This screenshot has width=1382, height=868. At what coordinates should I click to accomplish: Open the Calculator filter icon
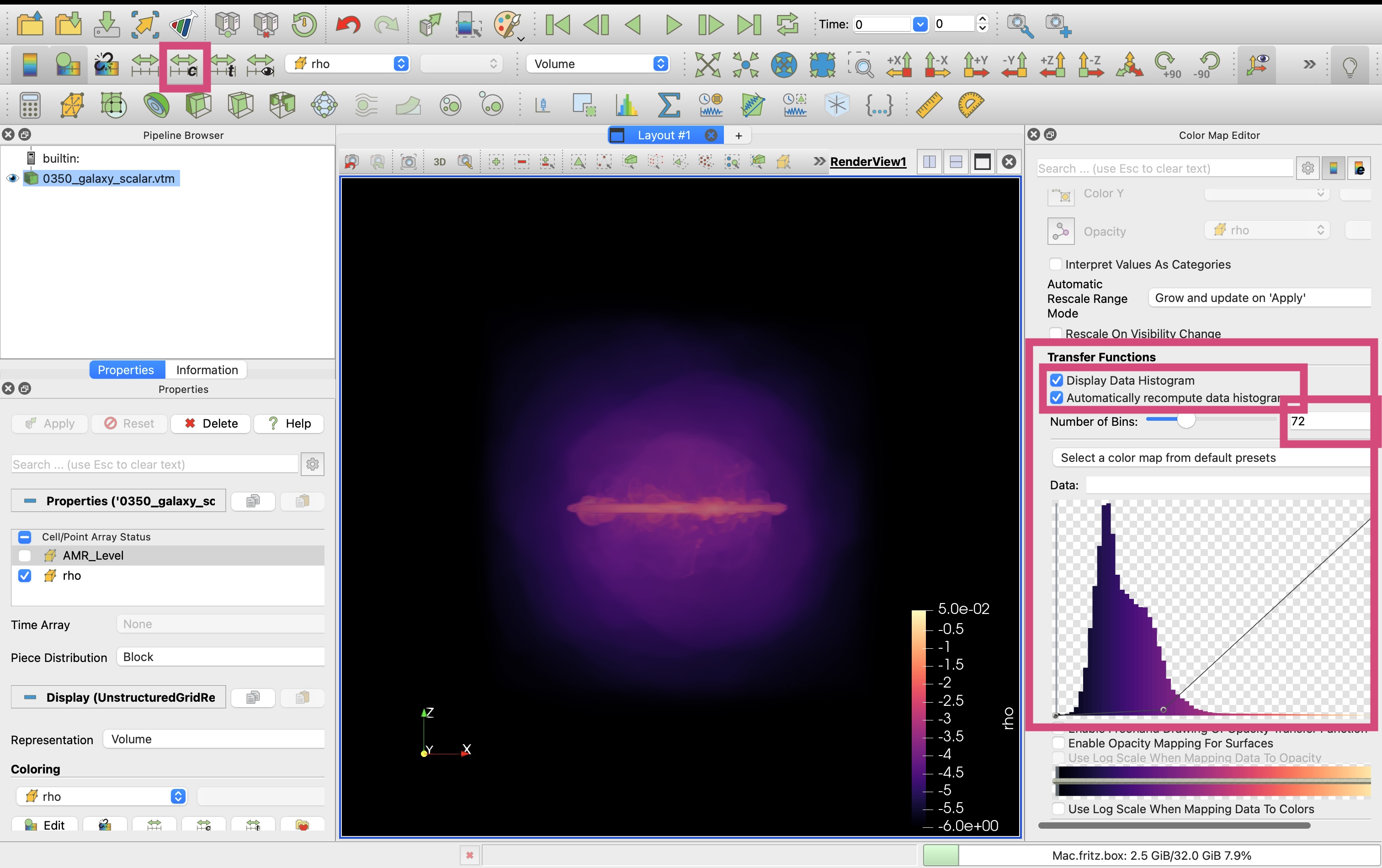click(x=30, y=105)
